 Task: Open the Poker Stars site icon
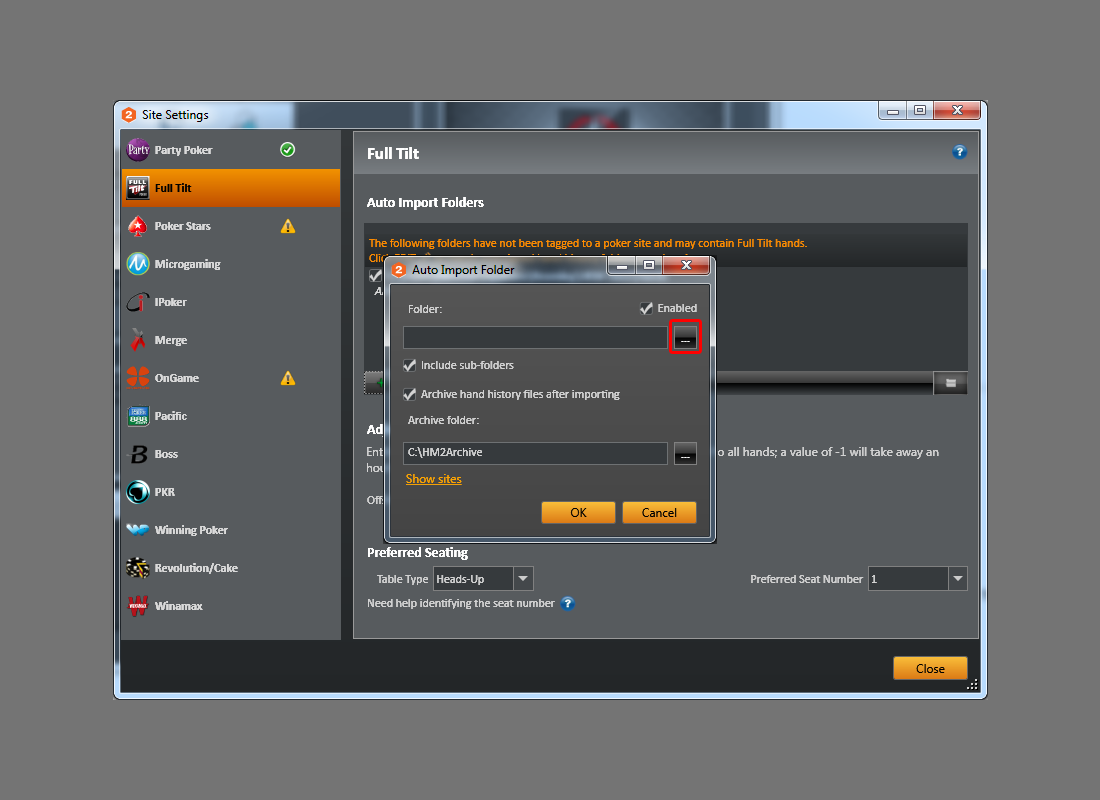click(x=138, y=226)
